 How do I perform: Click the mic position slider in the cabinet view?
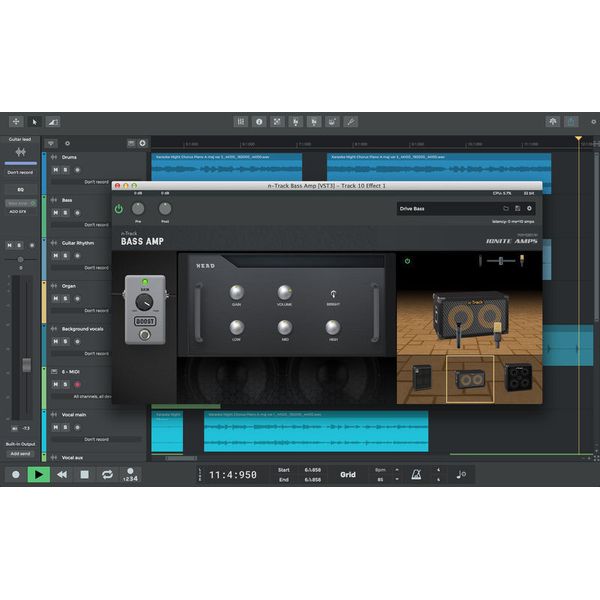501,261
